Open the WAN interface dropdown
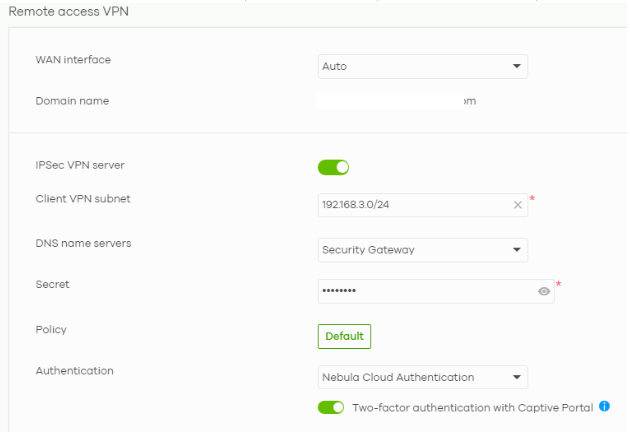The width and height of the screenshot is (630, 433). 422,66
